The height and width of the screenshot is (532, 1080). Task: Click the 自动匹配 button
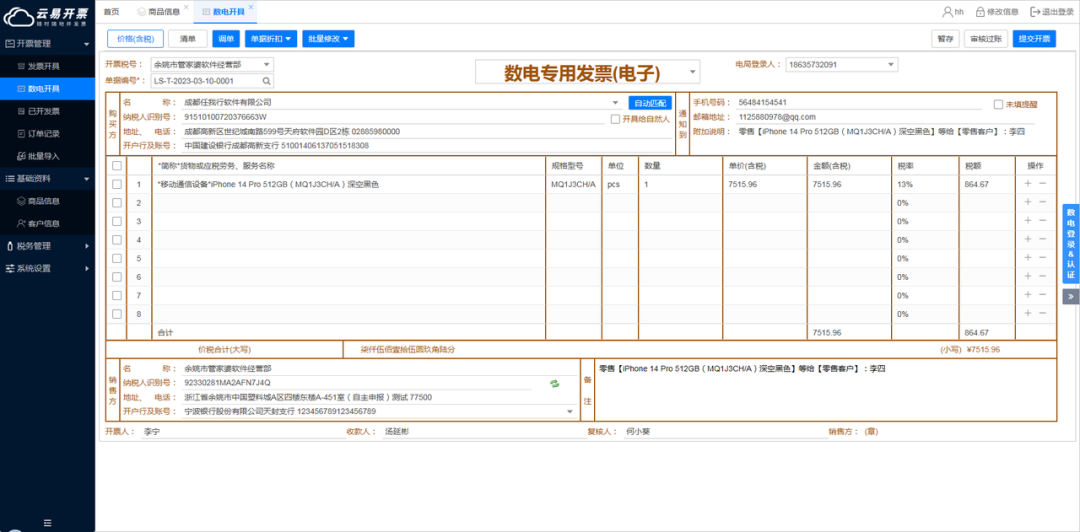650,103
